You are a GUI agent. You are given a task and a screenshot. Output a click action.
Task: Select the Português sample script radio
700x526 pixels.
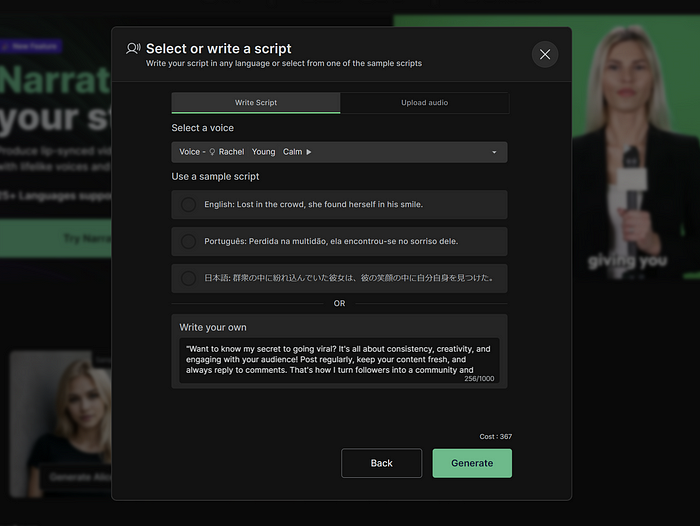tap(188, 242)
